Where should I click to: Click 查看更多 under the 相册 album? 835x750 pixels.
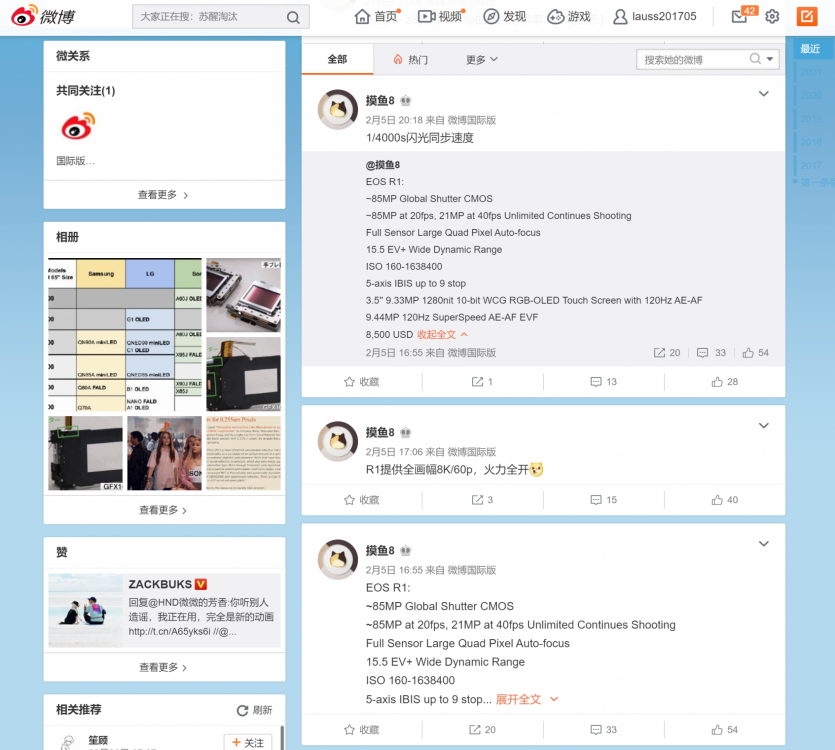[x=163, y=510]
